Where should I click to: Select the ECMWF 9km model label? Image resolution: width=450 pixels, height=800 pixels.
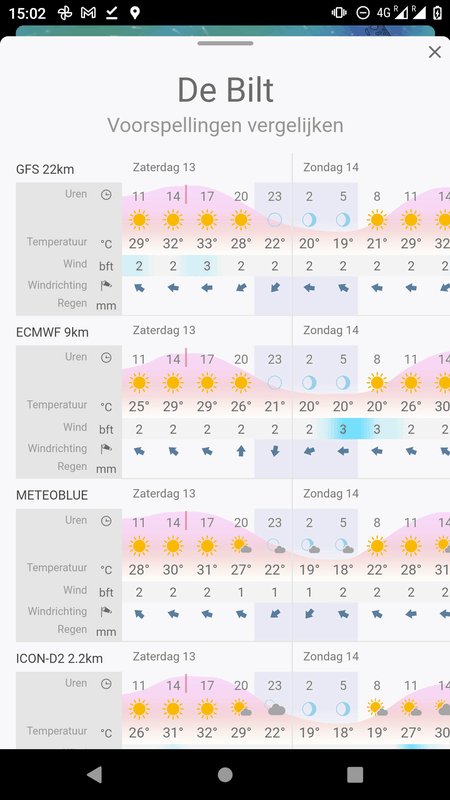click(x=52, y=333)
